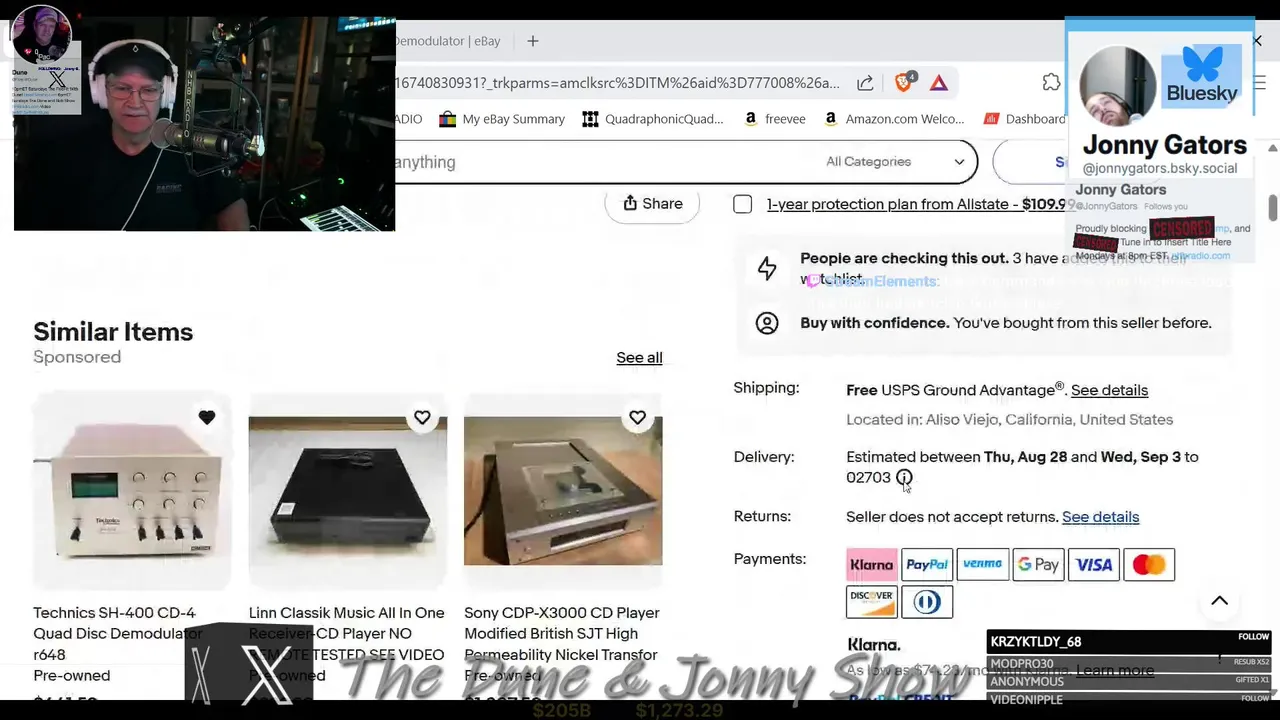The width and height of the screenshot is (1280, 720).
Task: Click the Google Pay payment icon
Action: tap(1038, 565)
